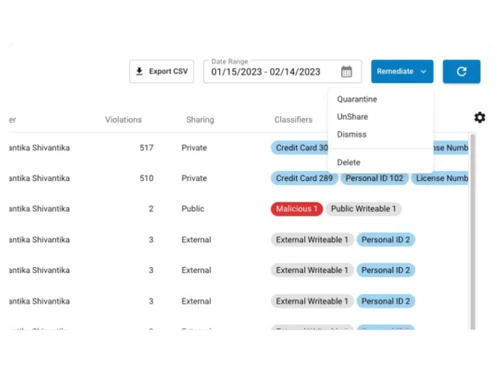Viewport: 500px width, 375px height.
Task: Open table settings gear icon
Action: pos(480,117)
